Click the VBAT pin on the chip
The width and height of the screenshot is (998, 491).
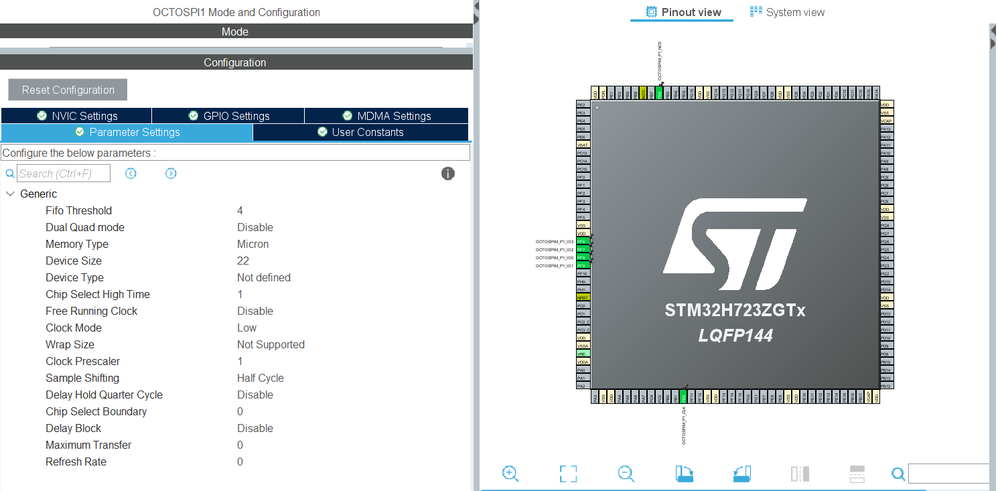coord(583,145)
